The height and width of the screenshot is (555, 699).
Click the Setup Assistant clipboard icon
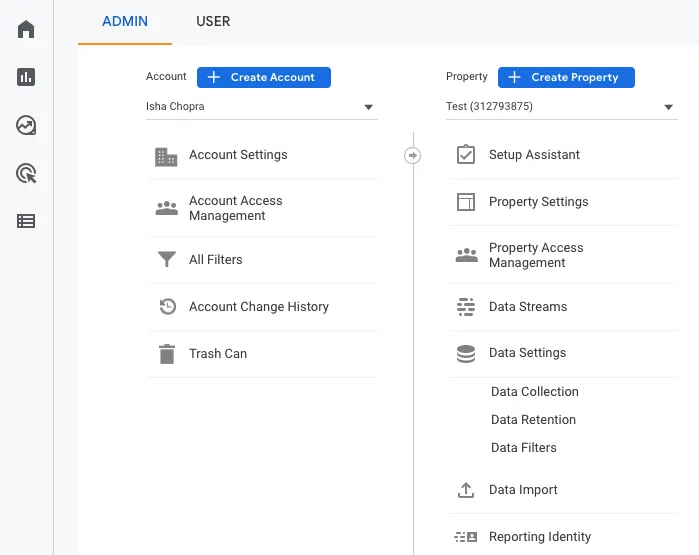(466, 154)
